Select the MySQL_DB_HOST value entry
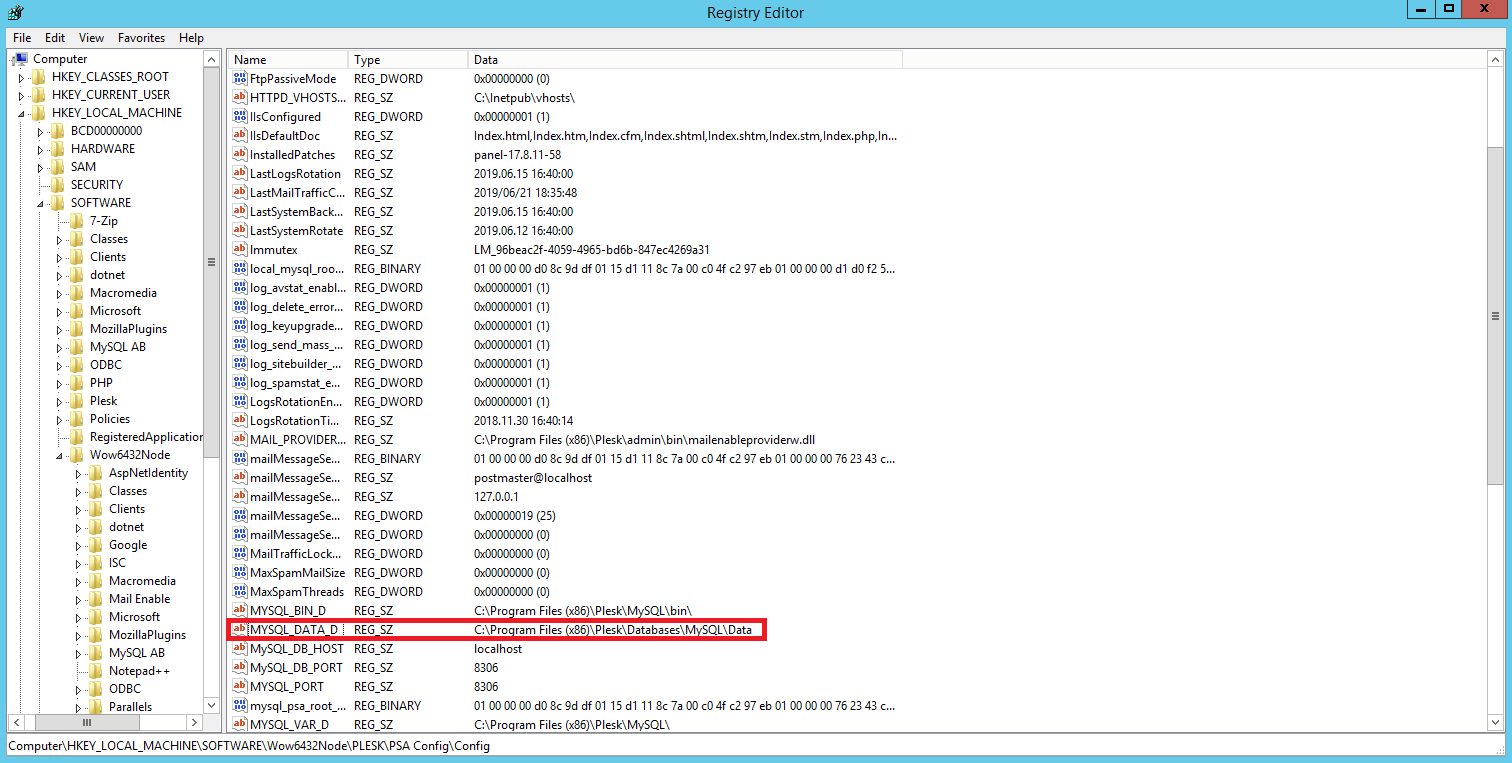1512x763 pixels. (296, 649)
